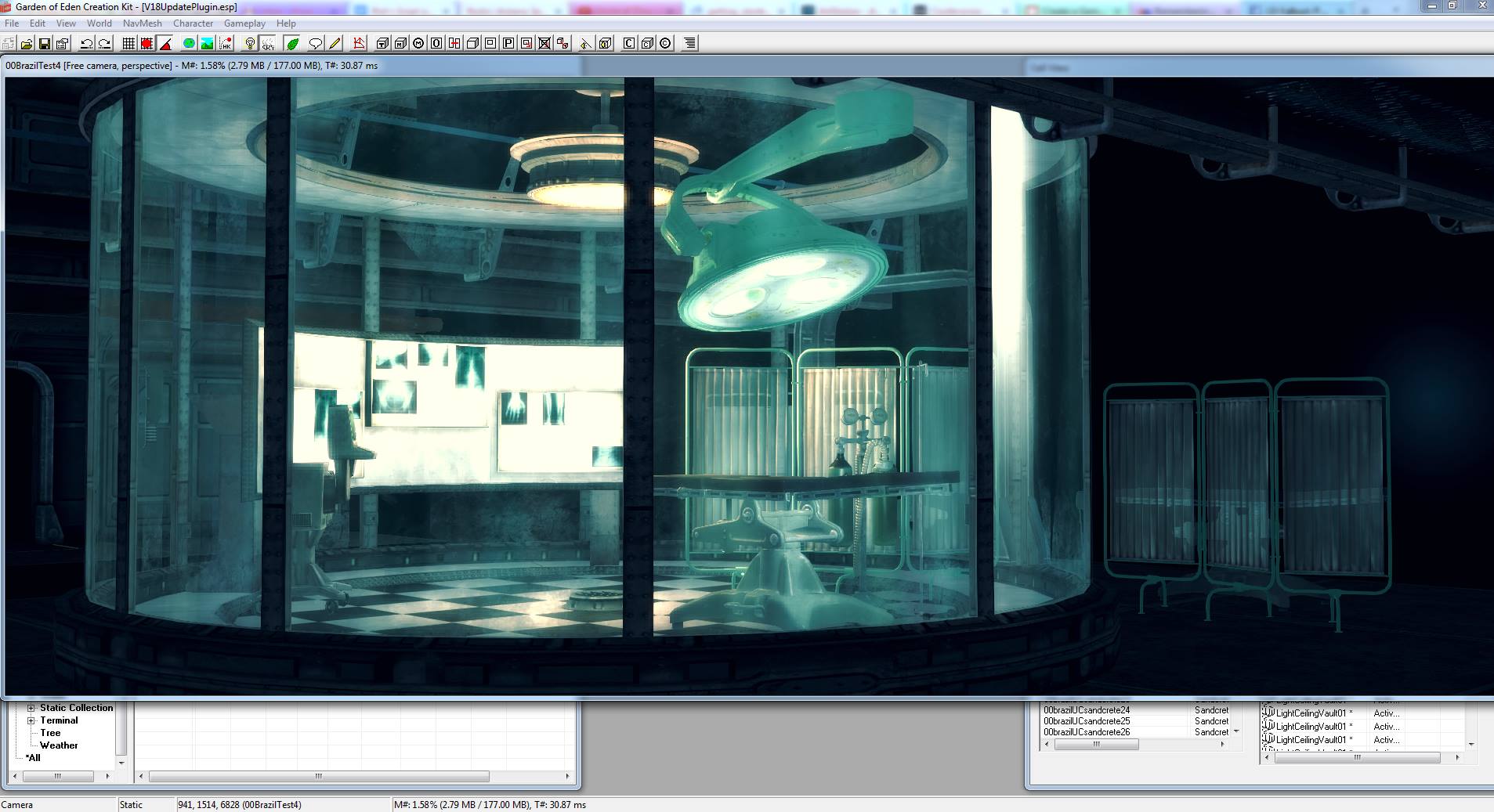Select the Weather category in object tree
The height and width of the screenshot is (812, 1494).
[59, 745]
